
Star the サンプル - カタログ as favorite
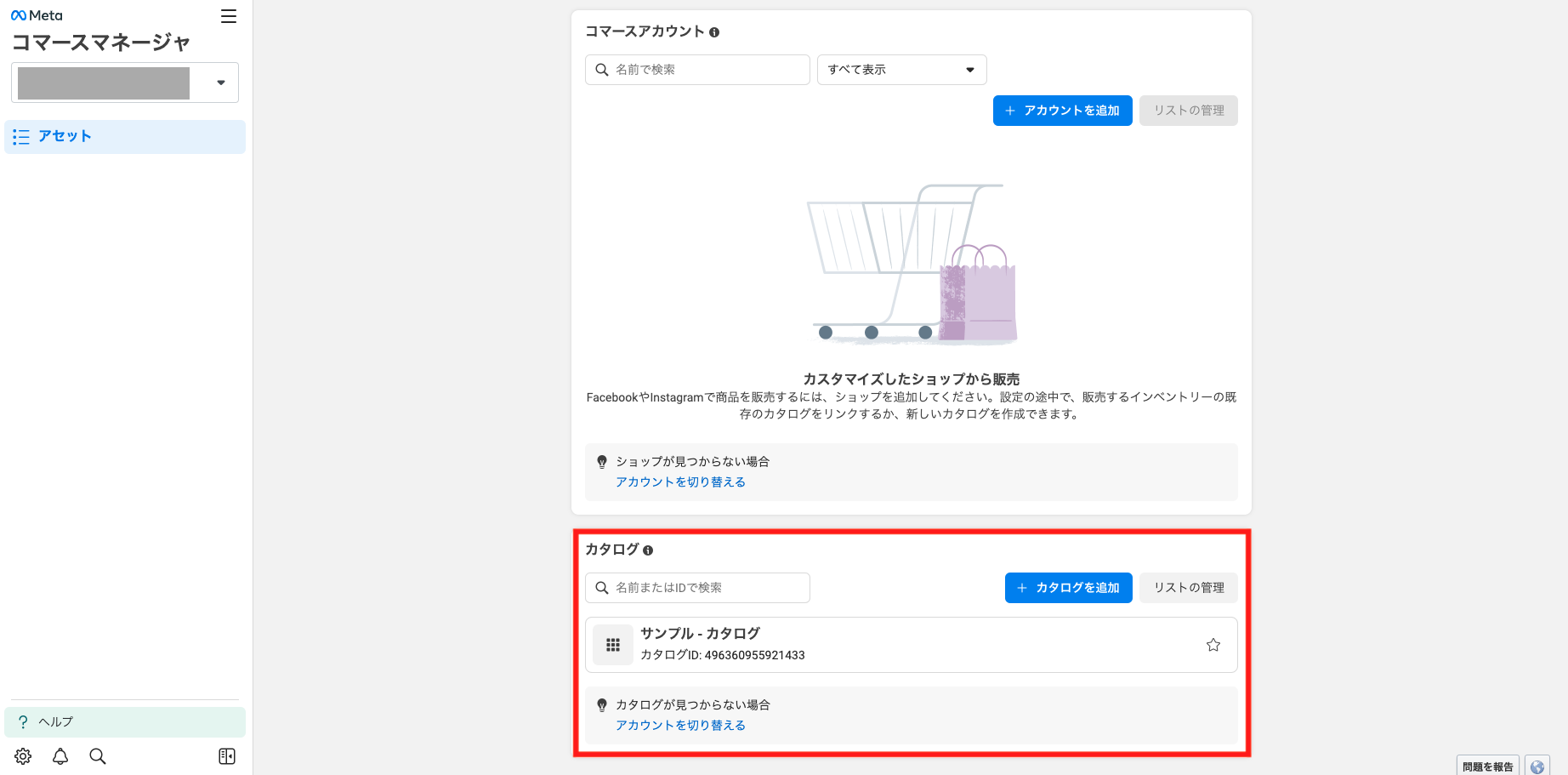[1213, 645]
